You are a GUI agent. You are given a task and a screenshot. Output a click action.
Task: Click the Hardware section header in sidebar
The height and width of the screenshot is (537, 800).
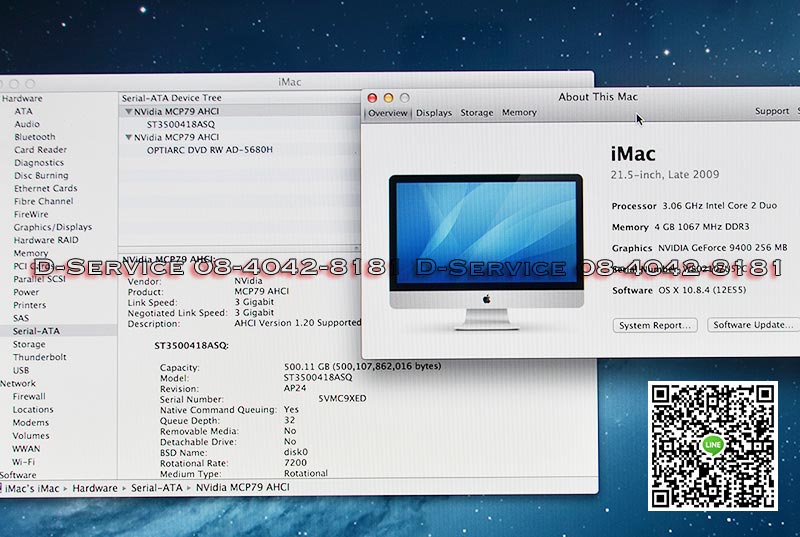coord(21,98)
